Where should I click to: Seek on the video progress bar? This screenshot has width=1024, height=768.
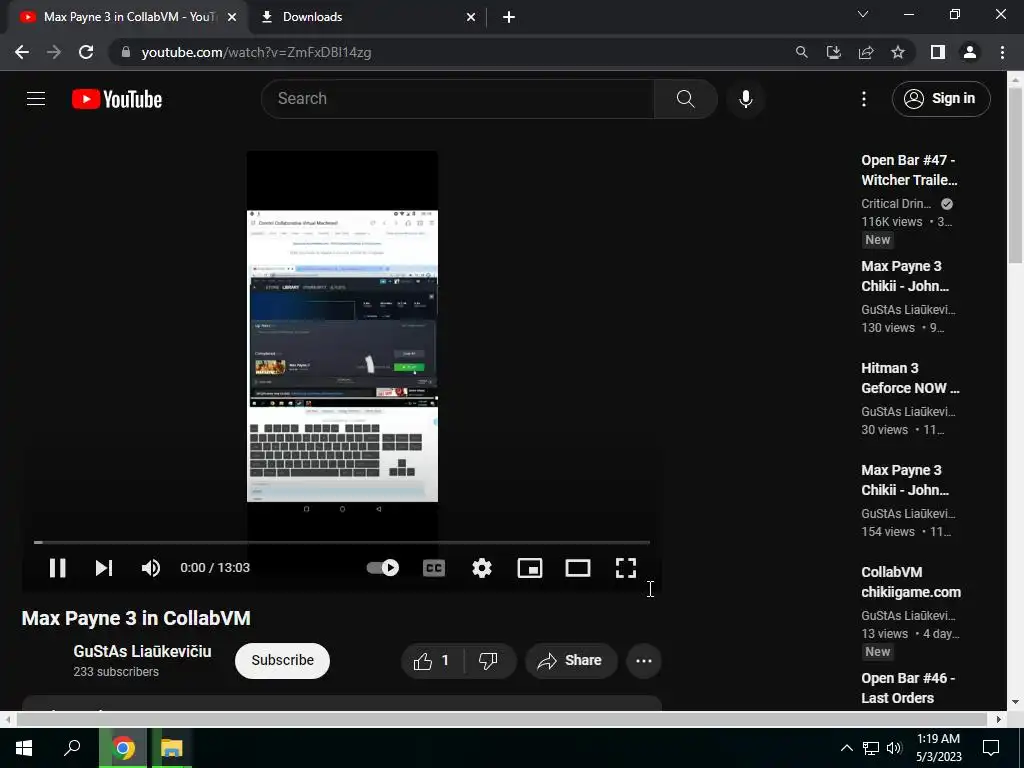342,542
